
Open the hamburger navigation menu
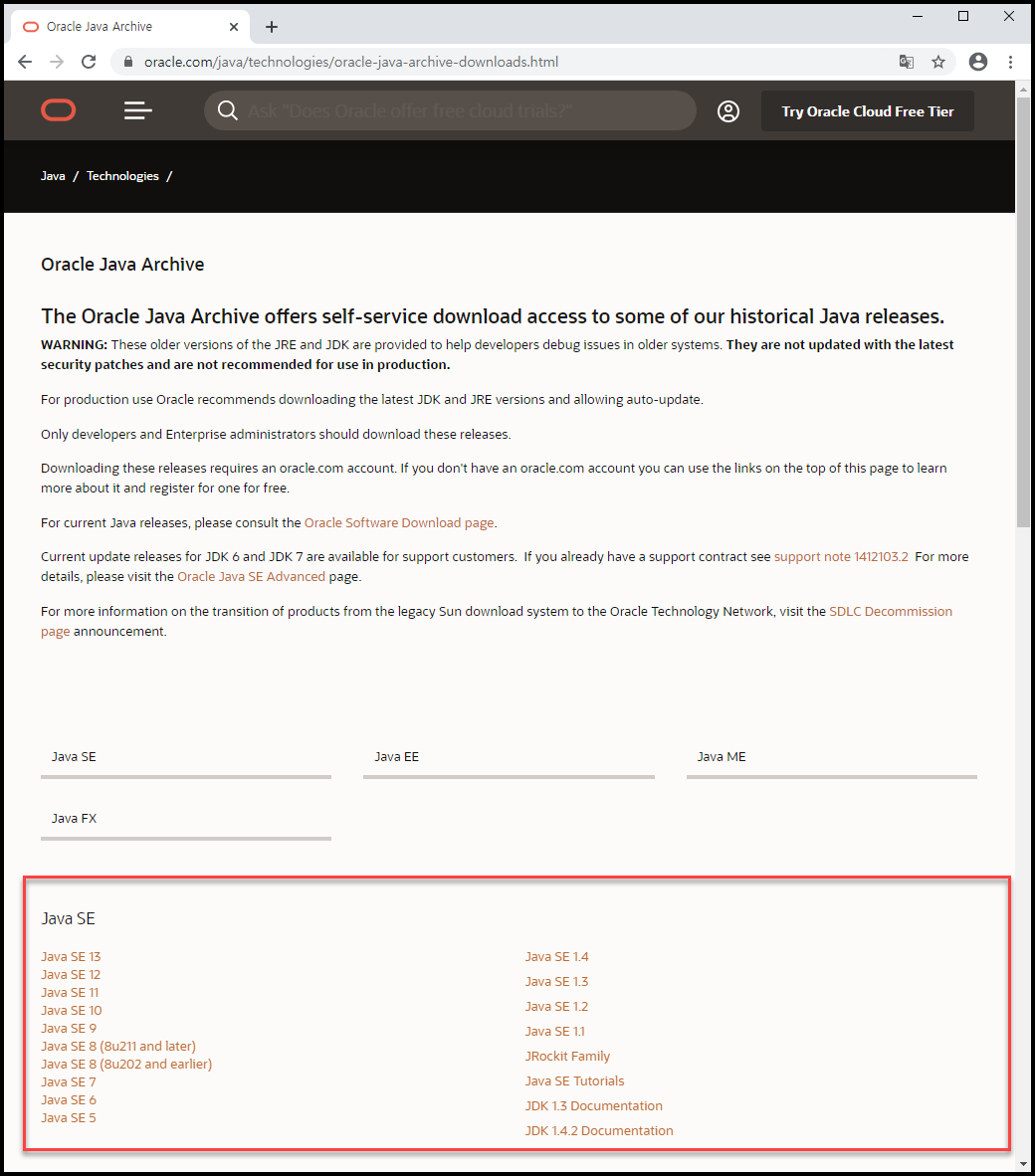138,111
